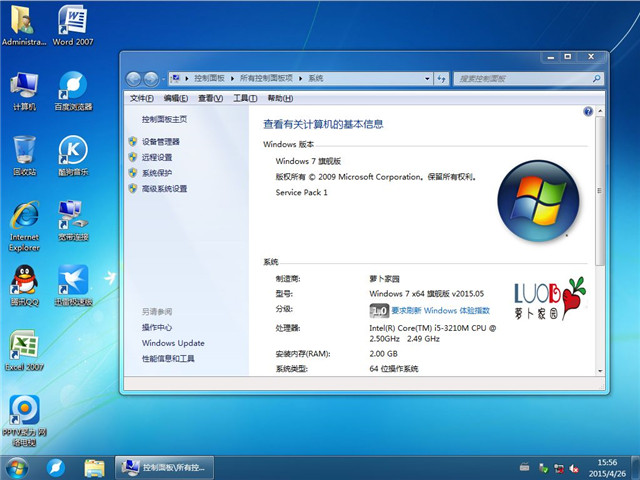640x480 pixels.
Task: Click the 1.0 experience index badge
Action: [379, 311]
